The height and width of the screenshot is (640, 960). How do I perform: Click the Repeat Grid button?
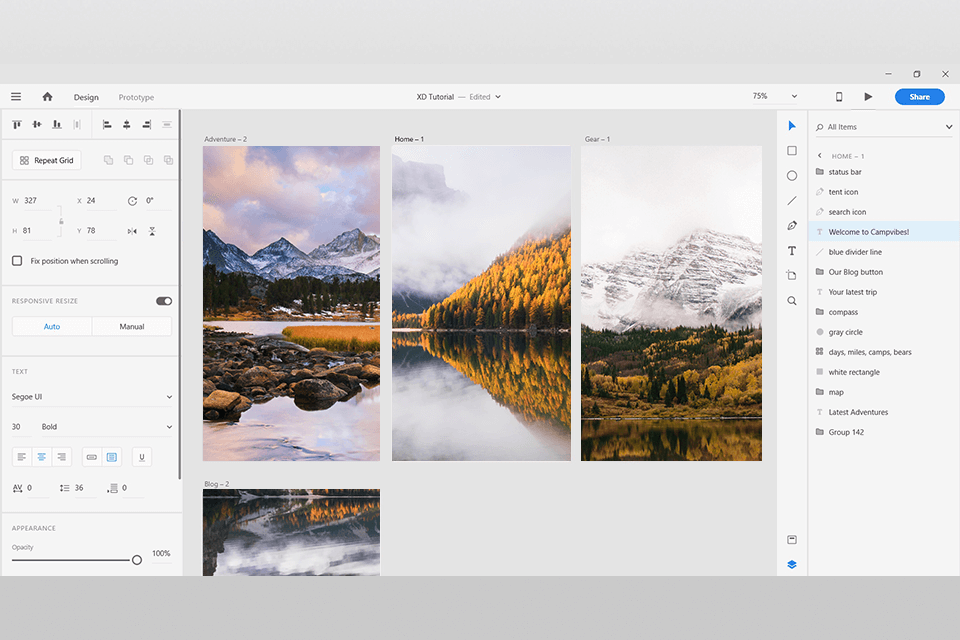pyautogui.click(x=47, y=160)
